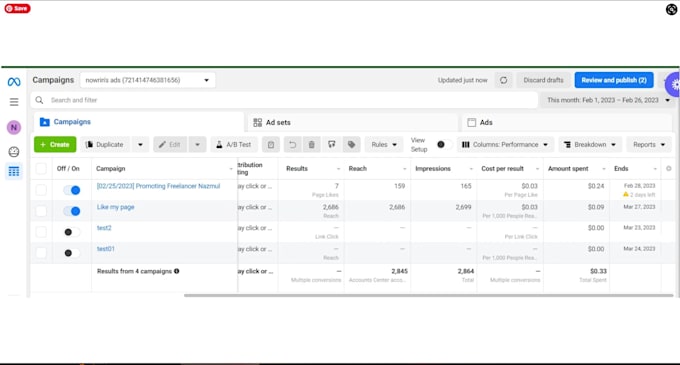The height and width of the screenshot is (365, 680).
Task: Check the Like my page row checkbox
Action: click(x=41, y=211)
